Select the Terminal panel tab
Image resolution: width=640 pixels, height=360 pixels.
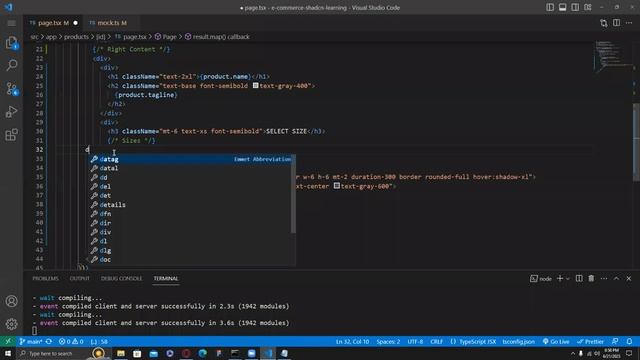point(166,278)
